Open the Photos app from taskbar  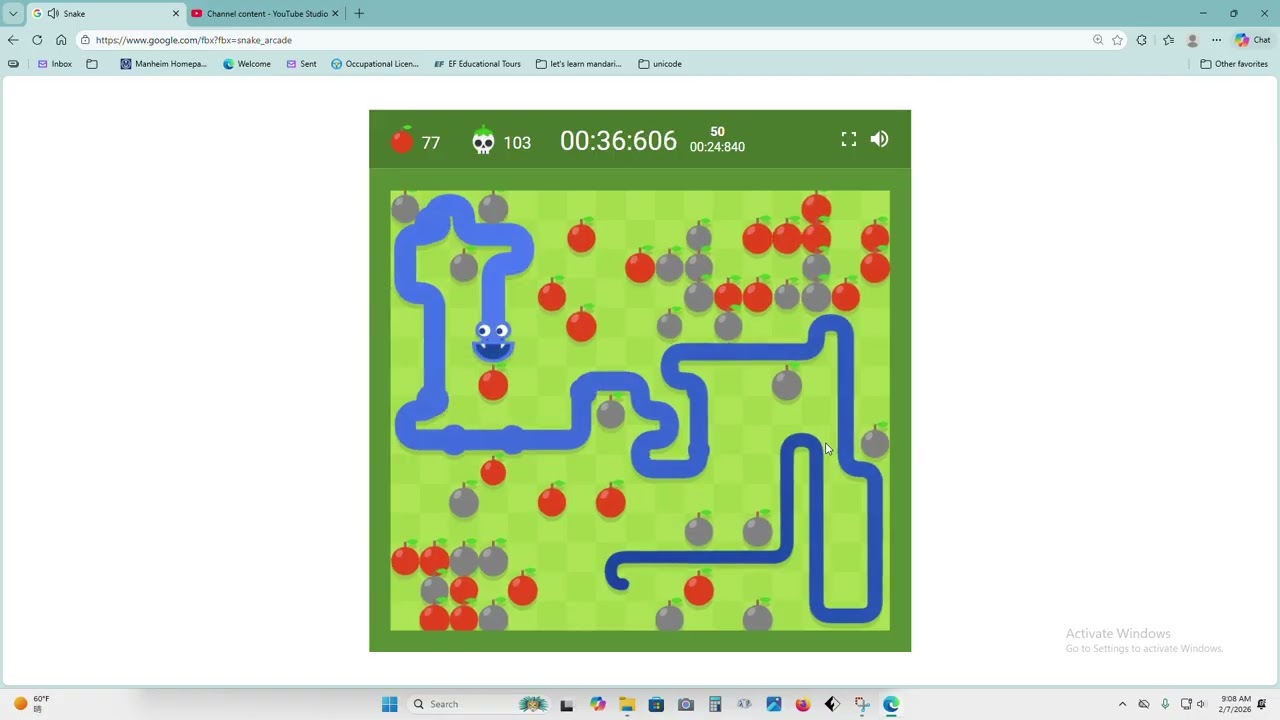pos(774,704)
